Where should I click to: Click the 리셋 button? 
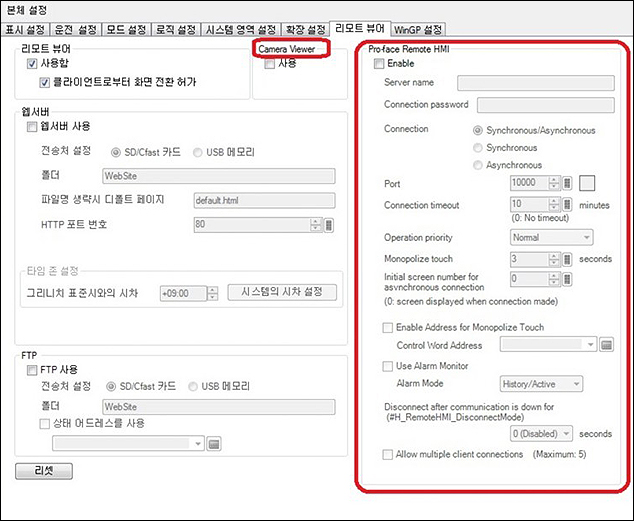click(x=44, y=469)
